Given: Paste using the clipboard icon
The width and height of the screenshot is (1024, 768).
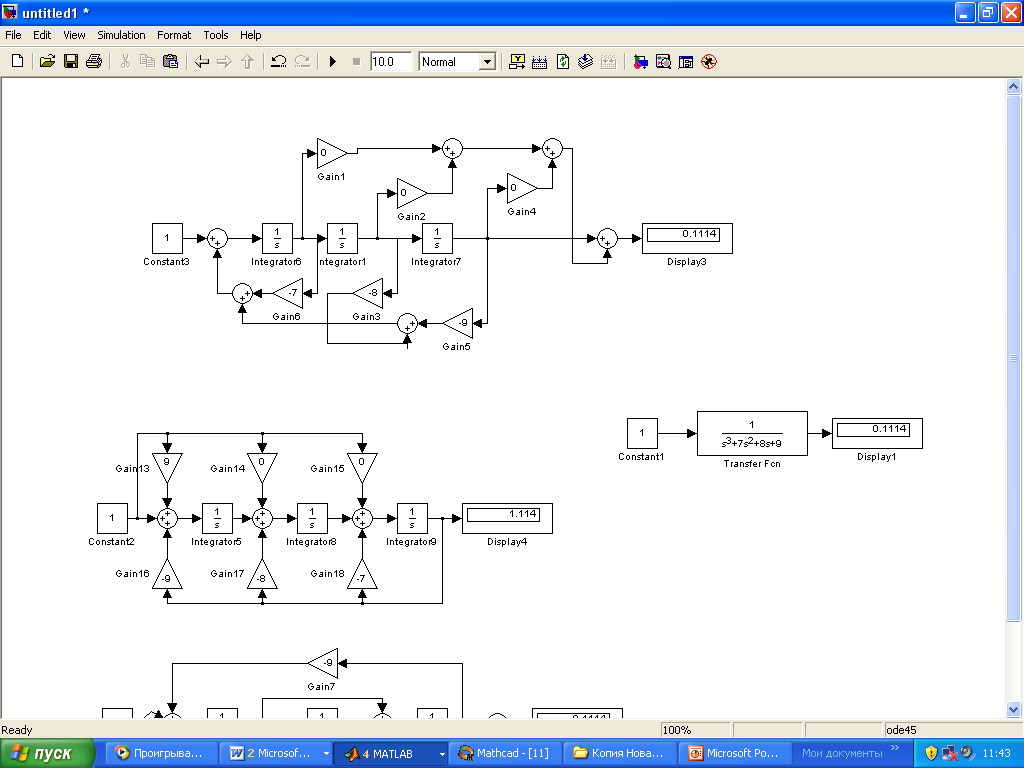Looking at the screenshot, I should pos(170,61).
